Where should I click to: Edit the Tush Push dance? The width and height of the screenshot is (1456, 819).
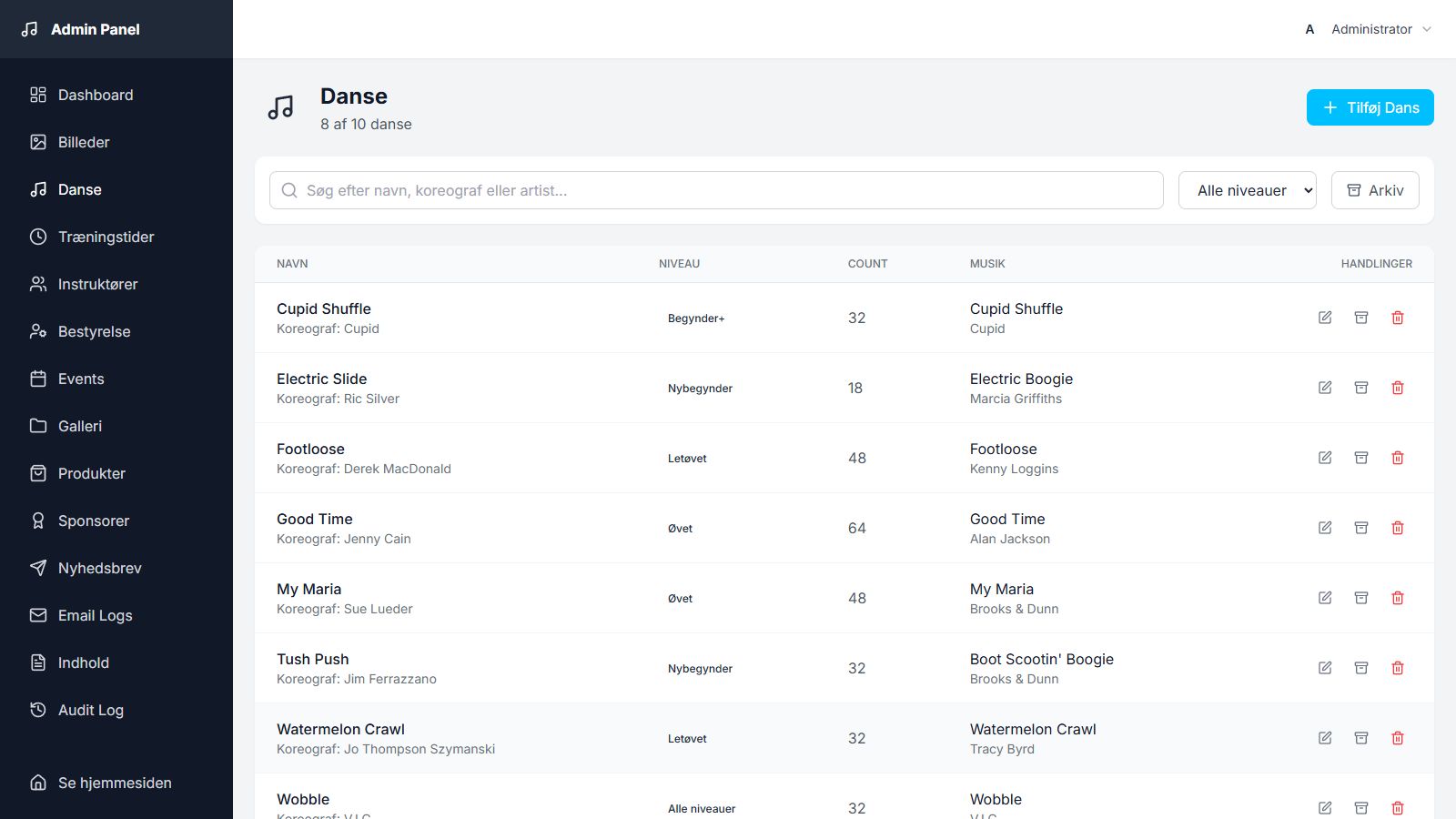(x=1325, y=668)
